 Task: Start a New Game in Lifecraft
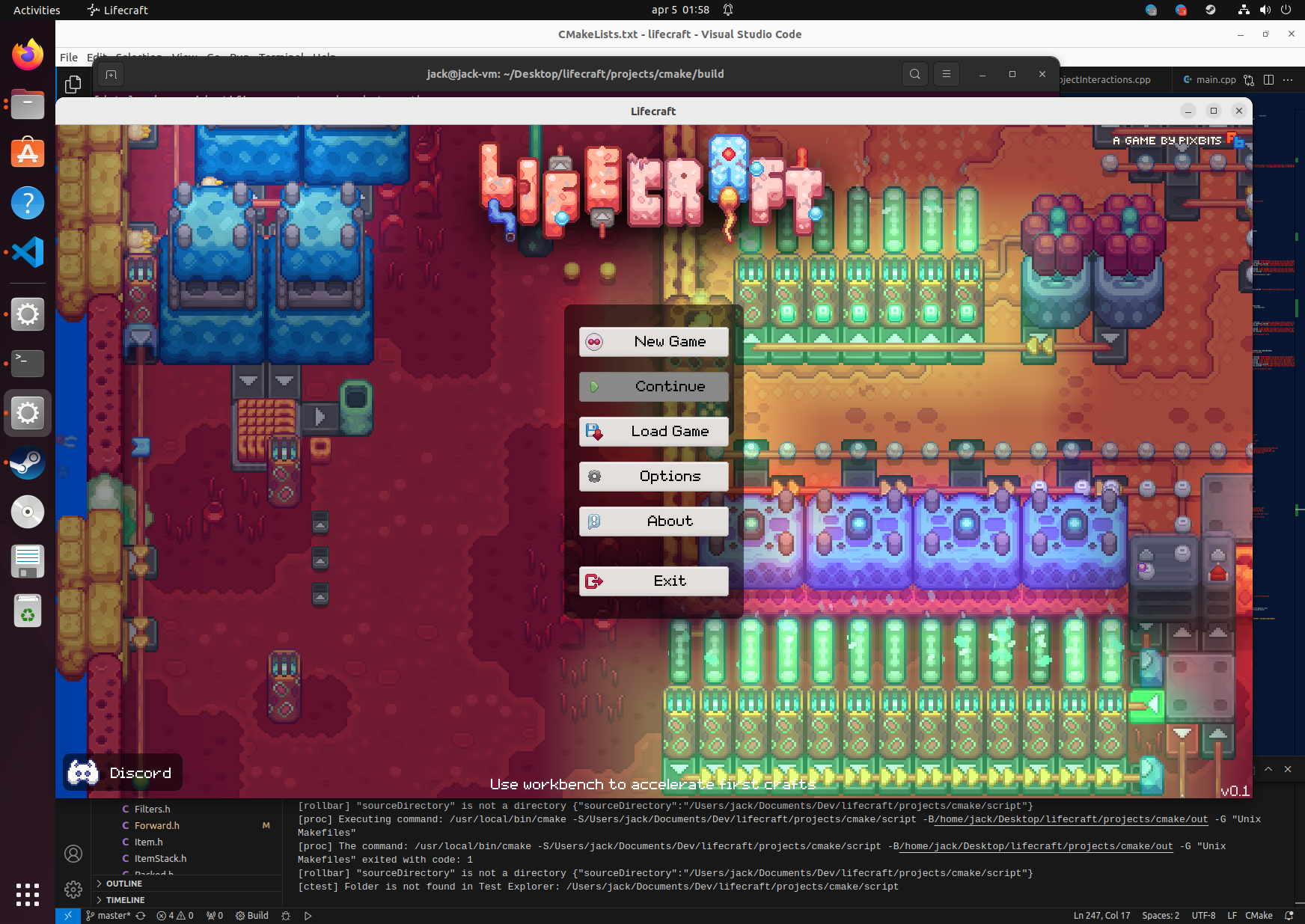click(653, 342)
